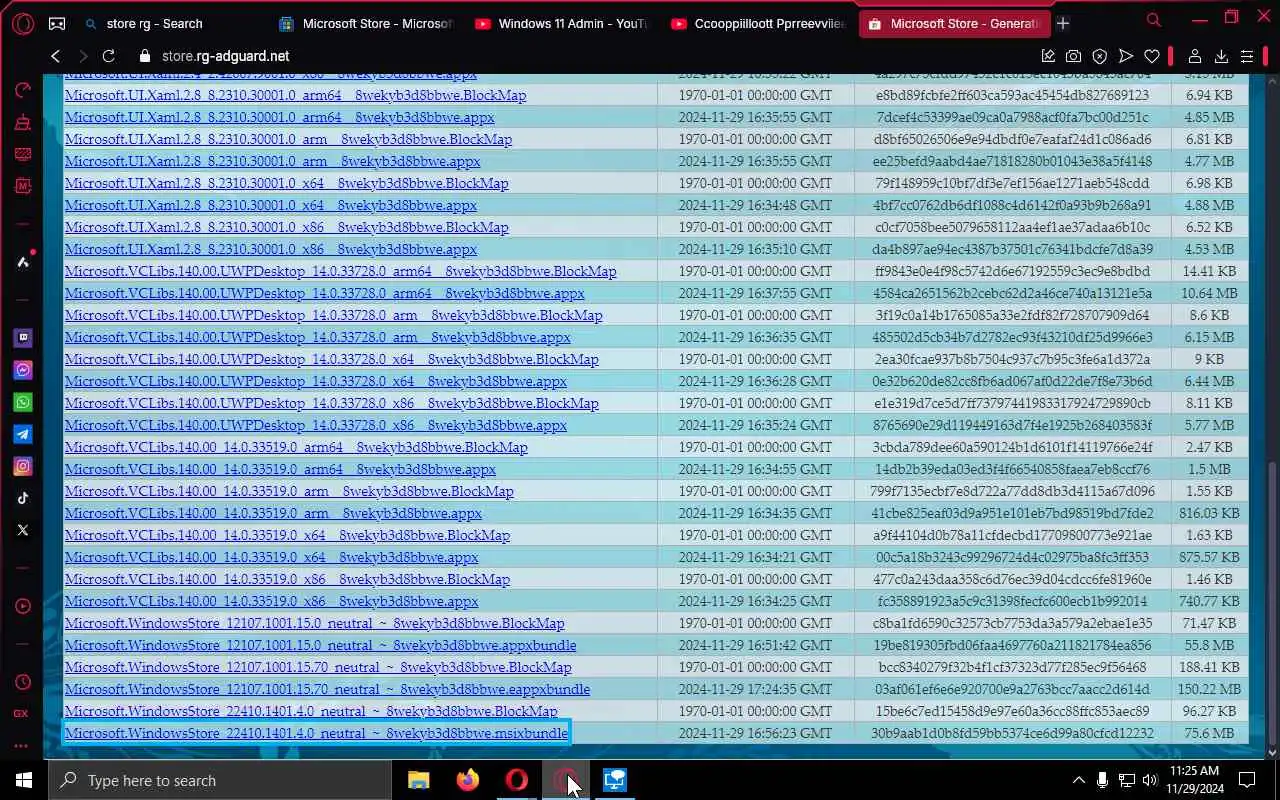Viewport: 1280px width, 800px height.
Task: Open the Windows Start menu
Action: coord(23,780)
